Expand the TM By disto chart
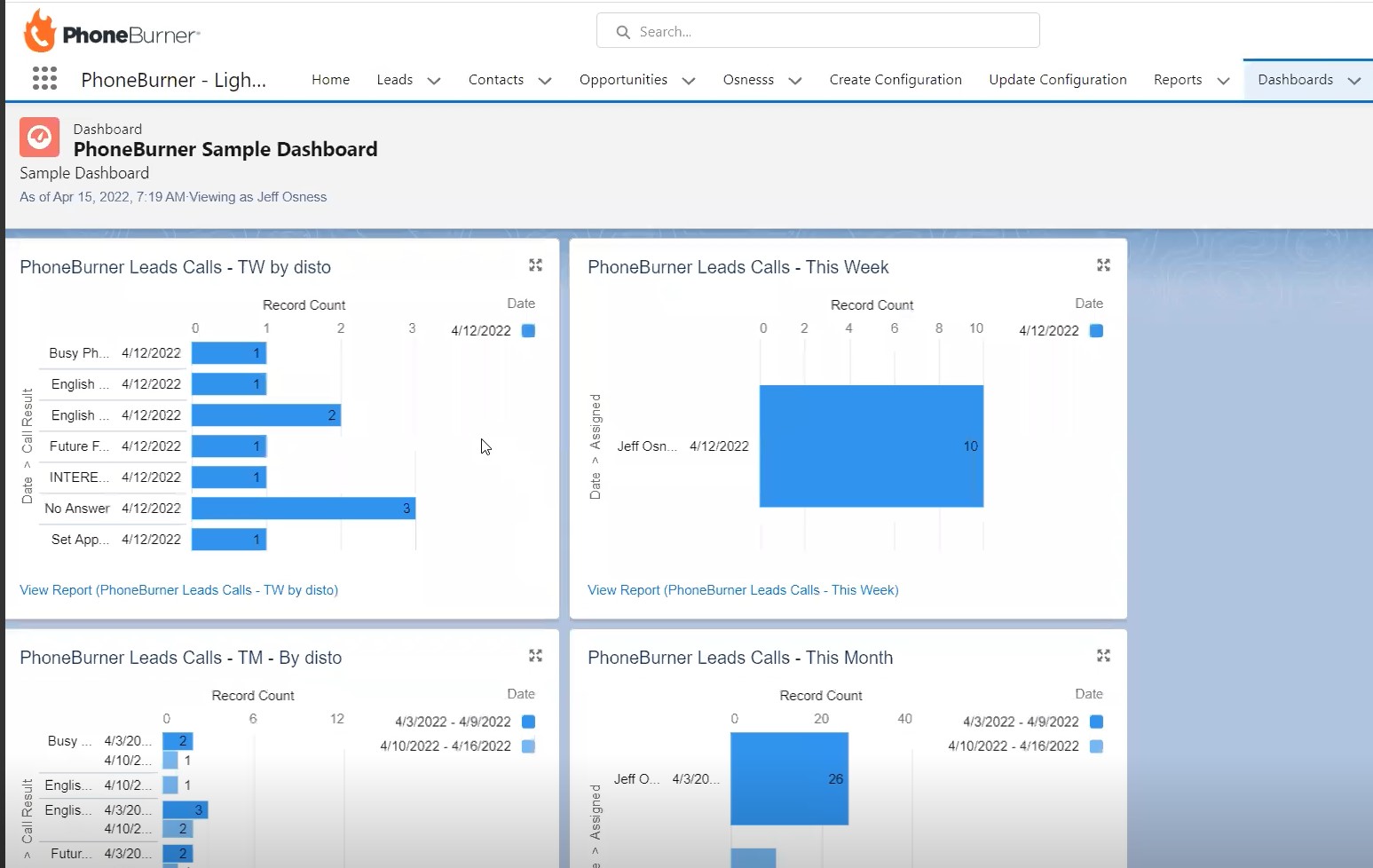The image size is (1373, 868). tap(535, 656)
